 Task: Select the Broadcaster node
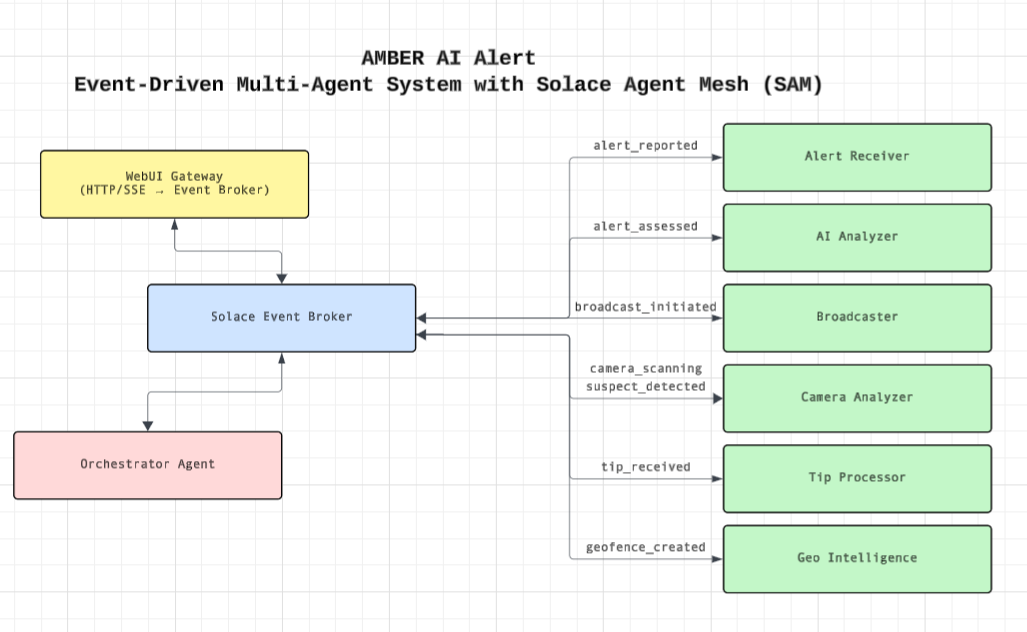click(x=857, y=318)
